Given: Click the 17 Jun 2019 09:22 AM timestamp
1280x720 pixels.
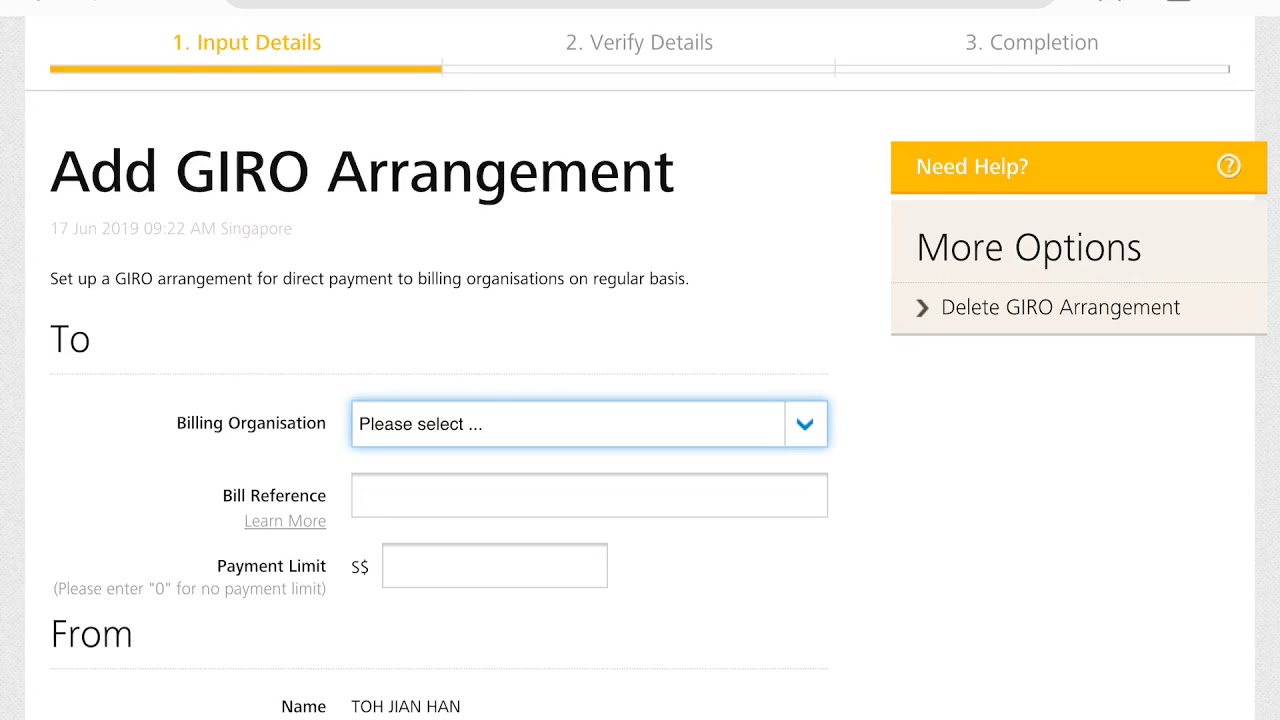Looking at the screenshot, I should [x=171, y=229].
